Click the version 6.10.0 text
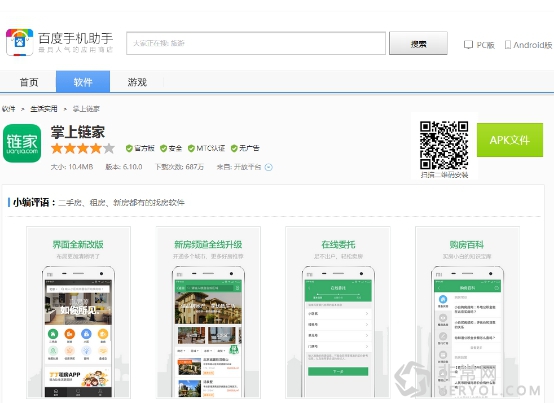 coord(124,167)
